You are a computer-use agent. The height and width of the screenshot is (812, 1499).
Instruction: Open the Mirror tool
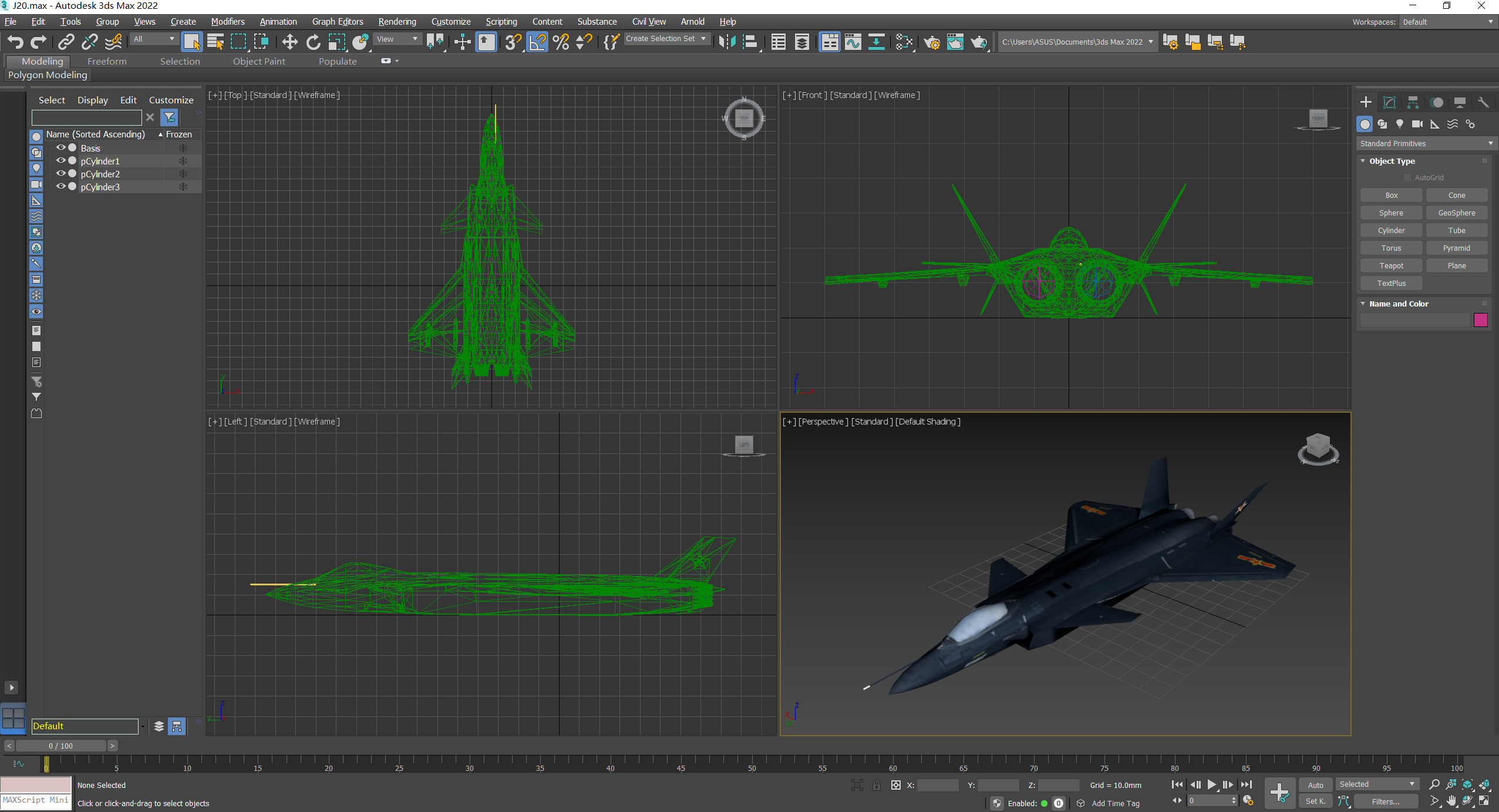click(x=727, y=42)
